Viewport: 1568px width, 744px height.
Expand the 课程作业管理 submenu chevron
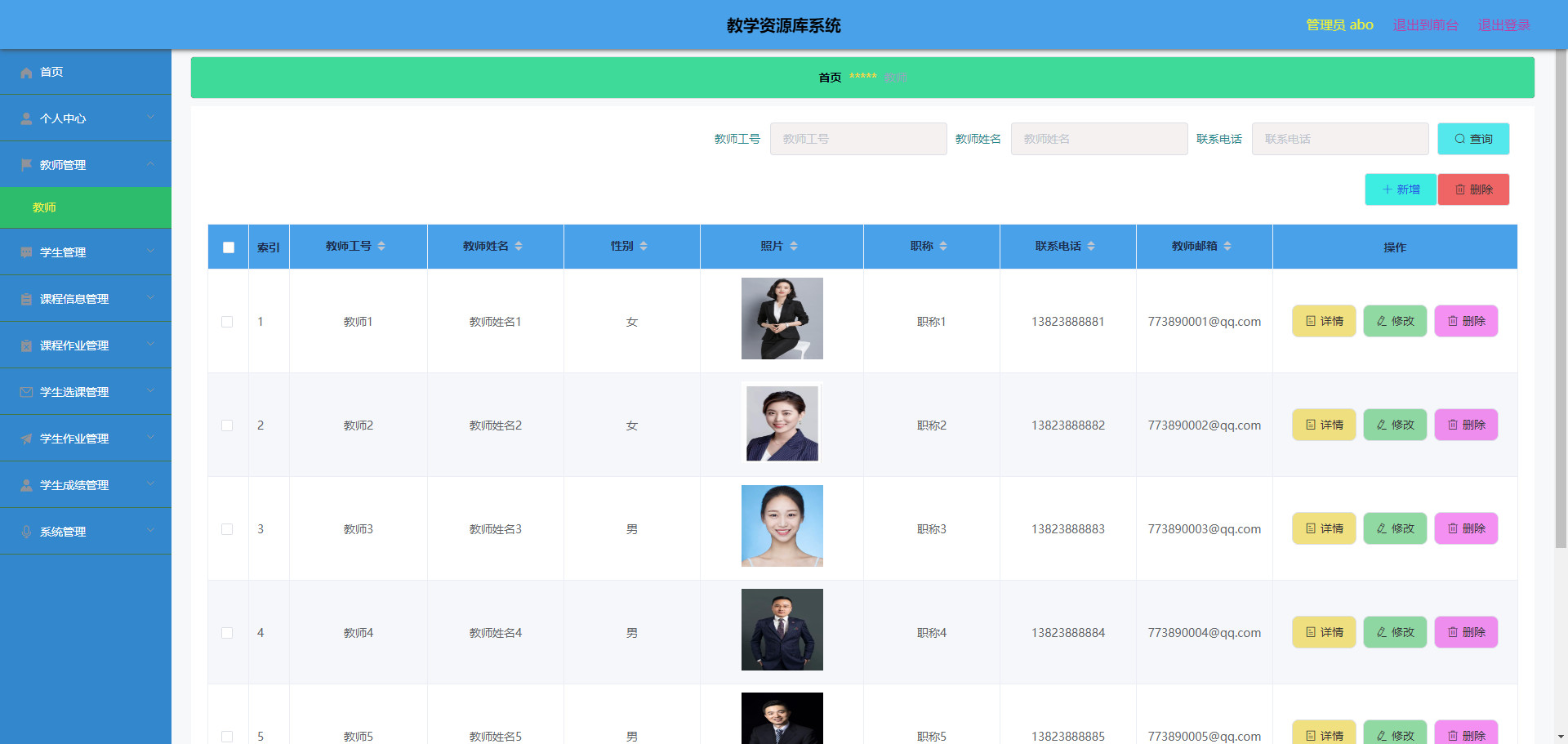(x=151, y=345)
